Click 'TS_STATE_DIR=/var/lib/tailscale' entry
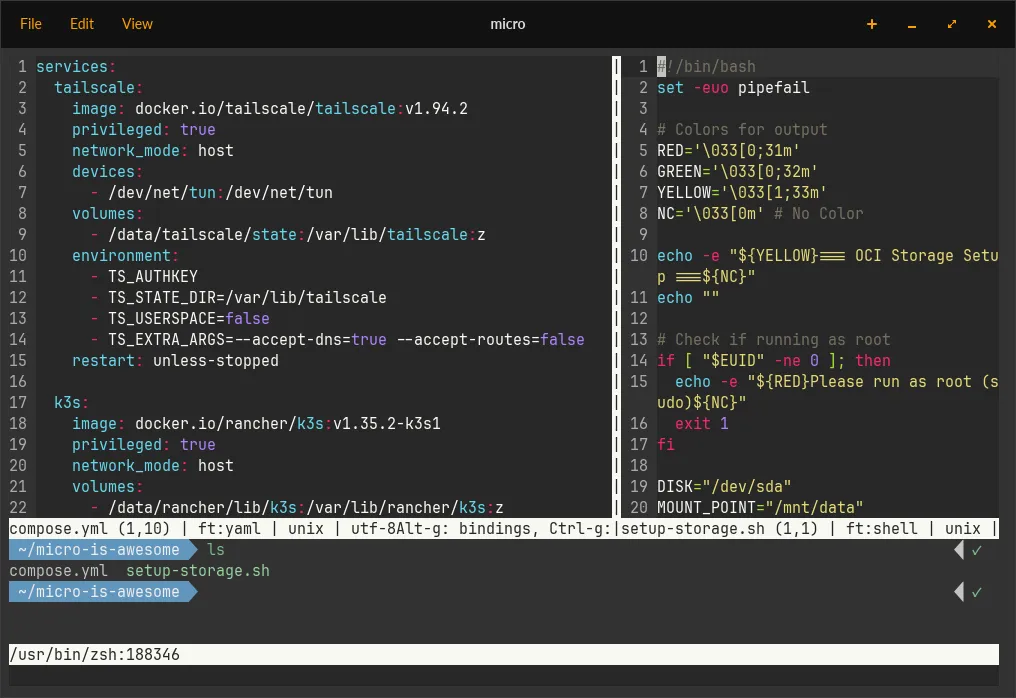The height and width of the screenshot is (698, 1016). [247, 297]
